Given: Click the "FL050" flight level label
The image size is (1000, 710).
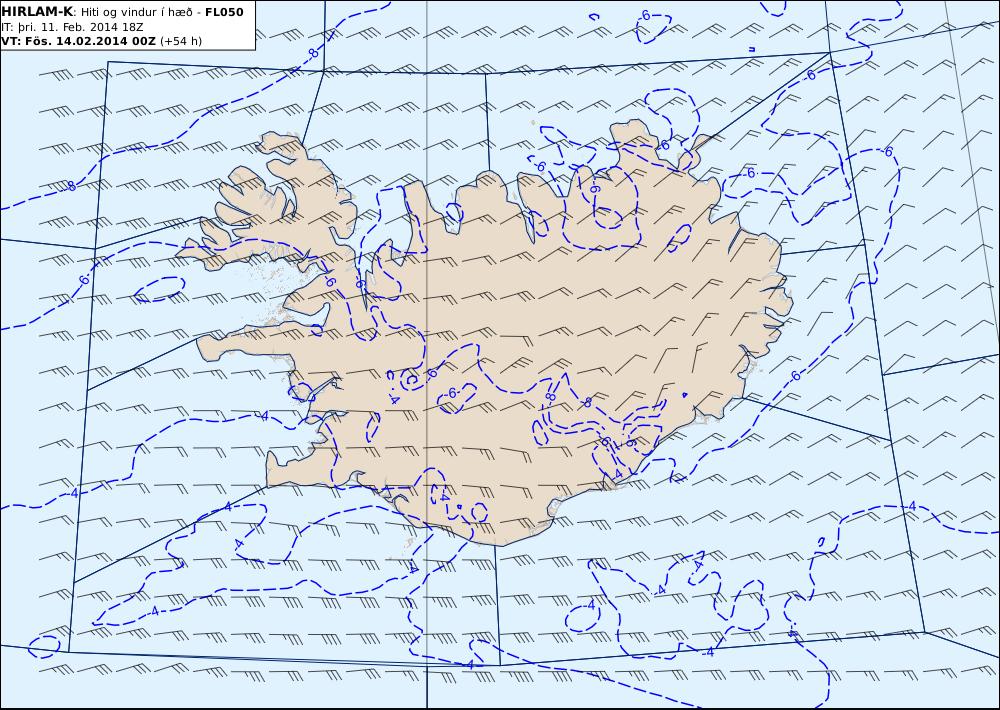Looking at the screenshot, I should click(224, 12).
